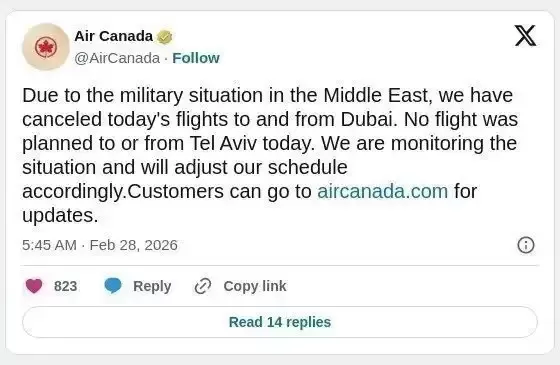Like the tweet with heart icon
Screen dimensions: 560x365
click(x=34, y=286)
